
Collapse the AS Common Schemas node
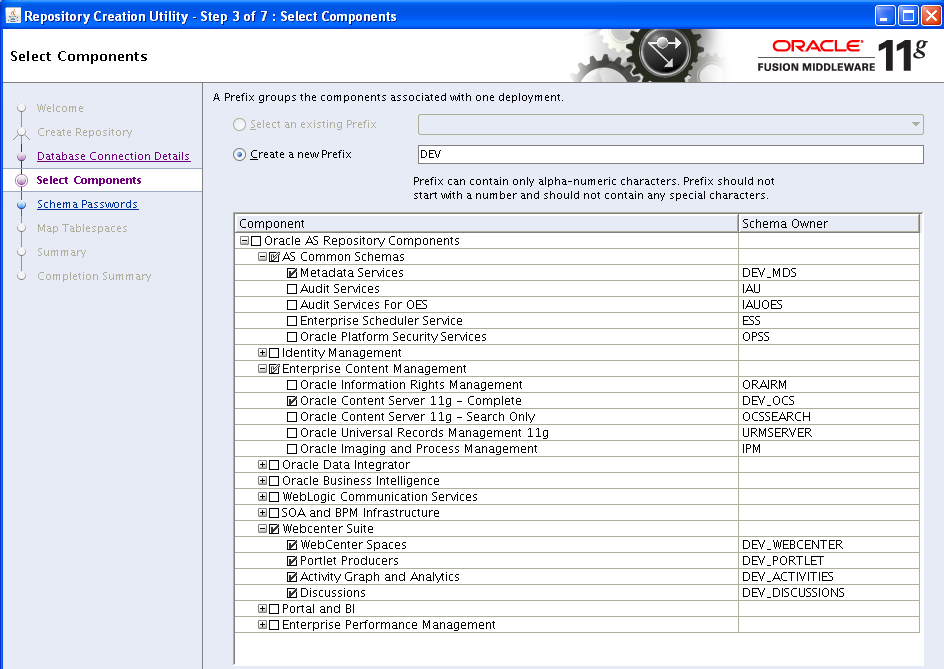click(x=263, y=257)
